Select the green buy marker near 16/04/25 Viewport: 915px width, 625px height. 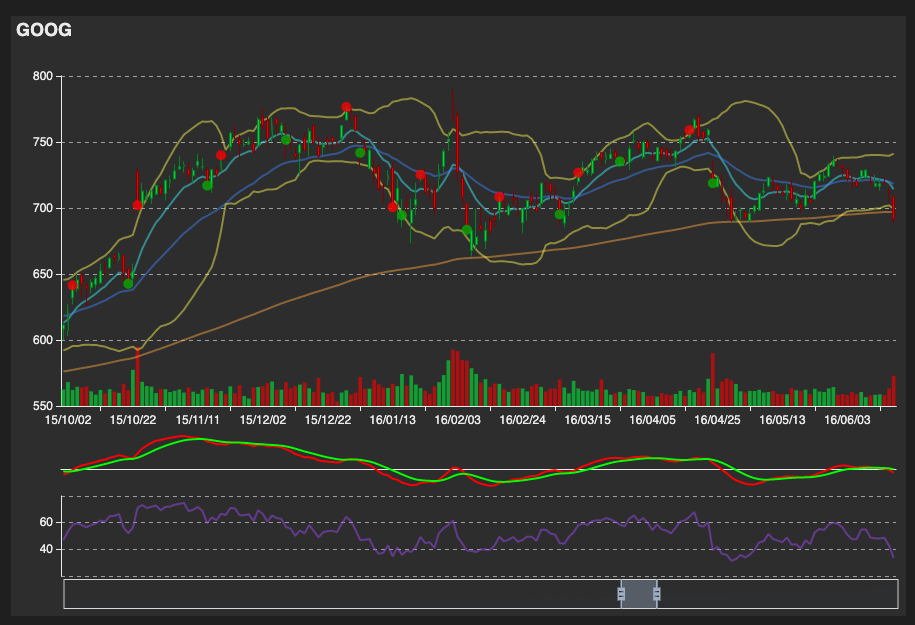(x=712, y=183)
